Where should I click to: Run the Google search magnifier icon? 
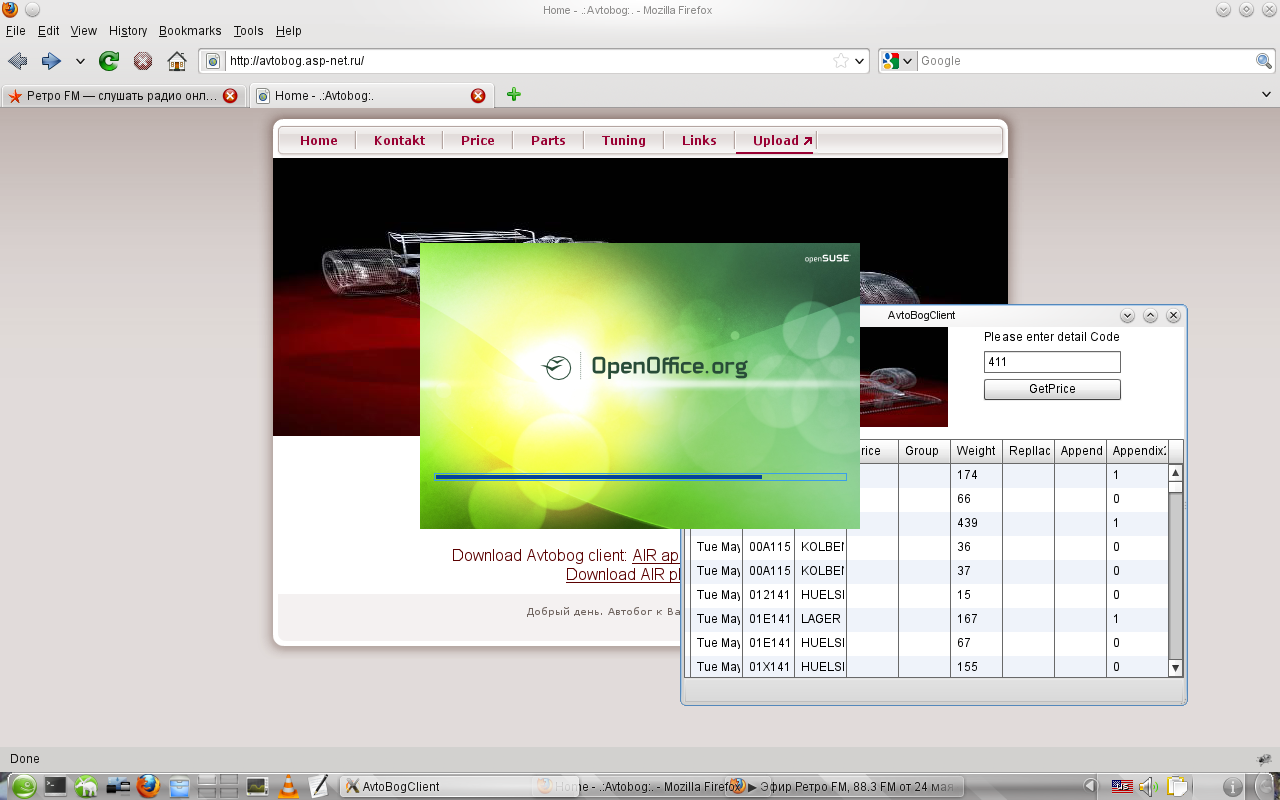point(1264,61)
